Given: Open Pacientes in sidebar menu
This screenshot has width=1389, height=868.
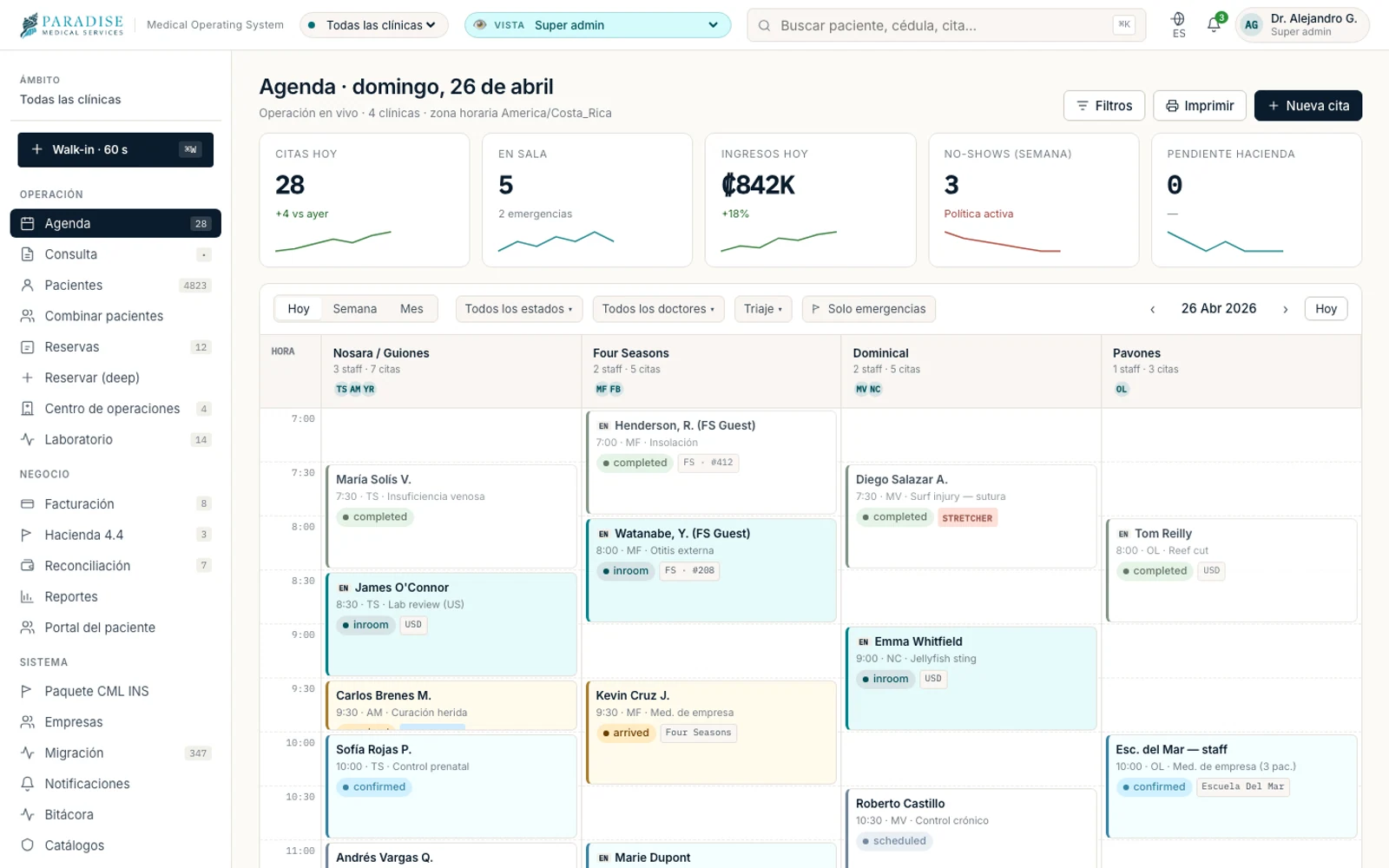Looking at the screenshot, I should point(115,285).
